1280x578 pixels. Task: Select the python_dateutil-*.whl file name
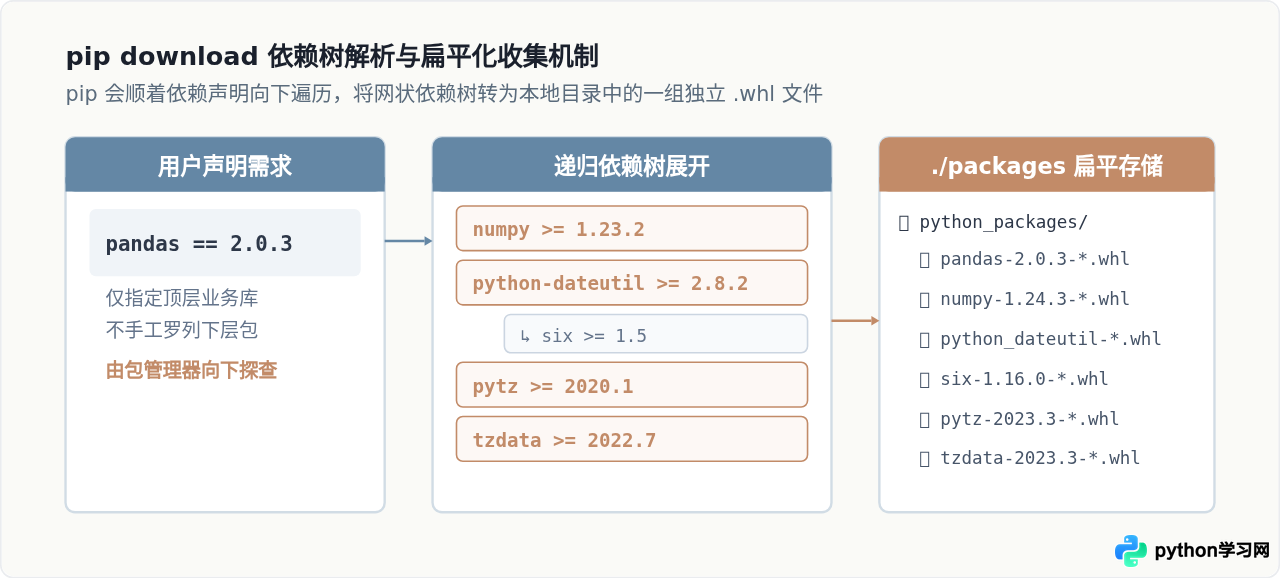click(x=1051, y=339)
